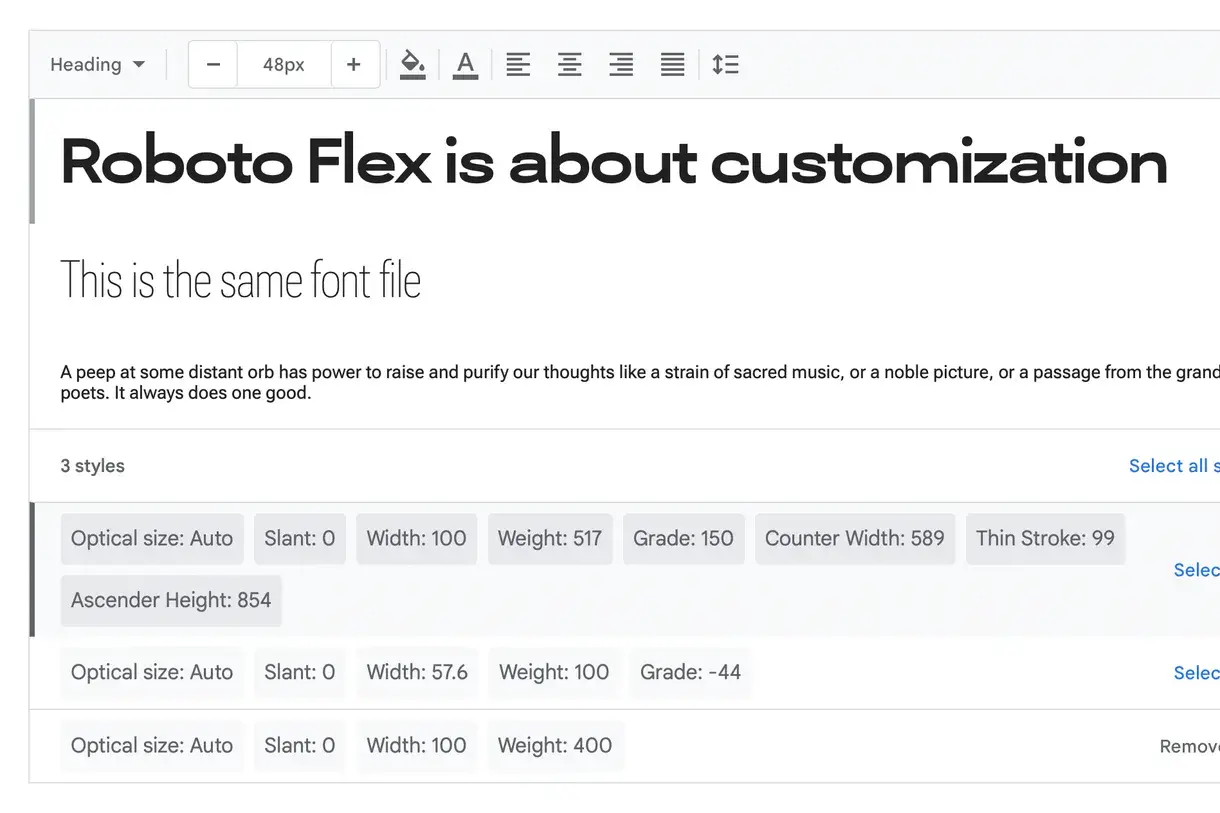Click 'This is the same font file' text
The image size is (1220, 813).
[x=241, y=280]
